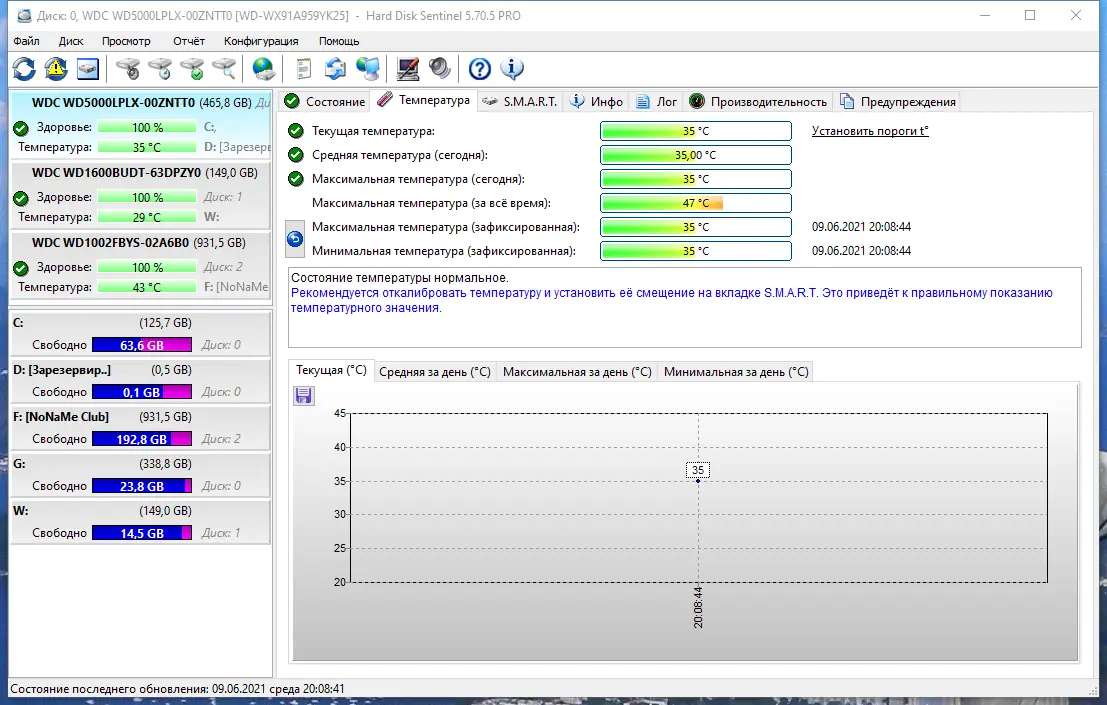The width and height of the screenshot is (1107, 705).
Task: Click the blue reset arrow beside recorded temperatures
Action: point(295,239)
